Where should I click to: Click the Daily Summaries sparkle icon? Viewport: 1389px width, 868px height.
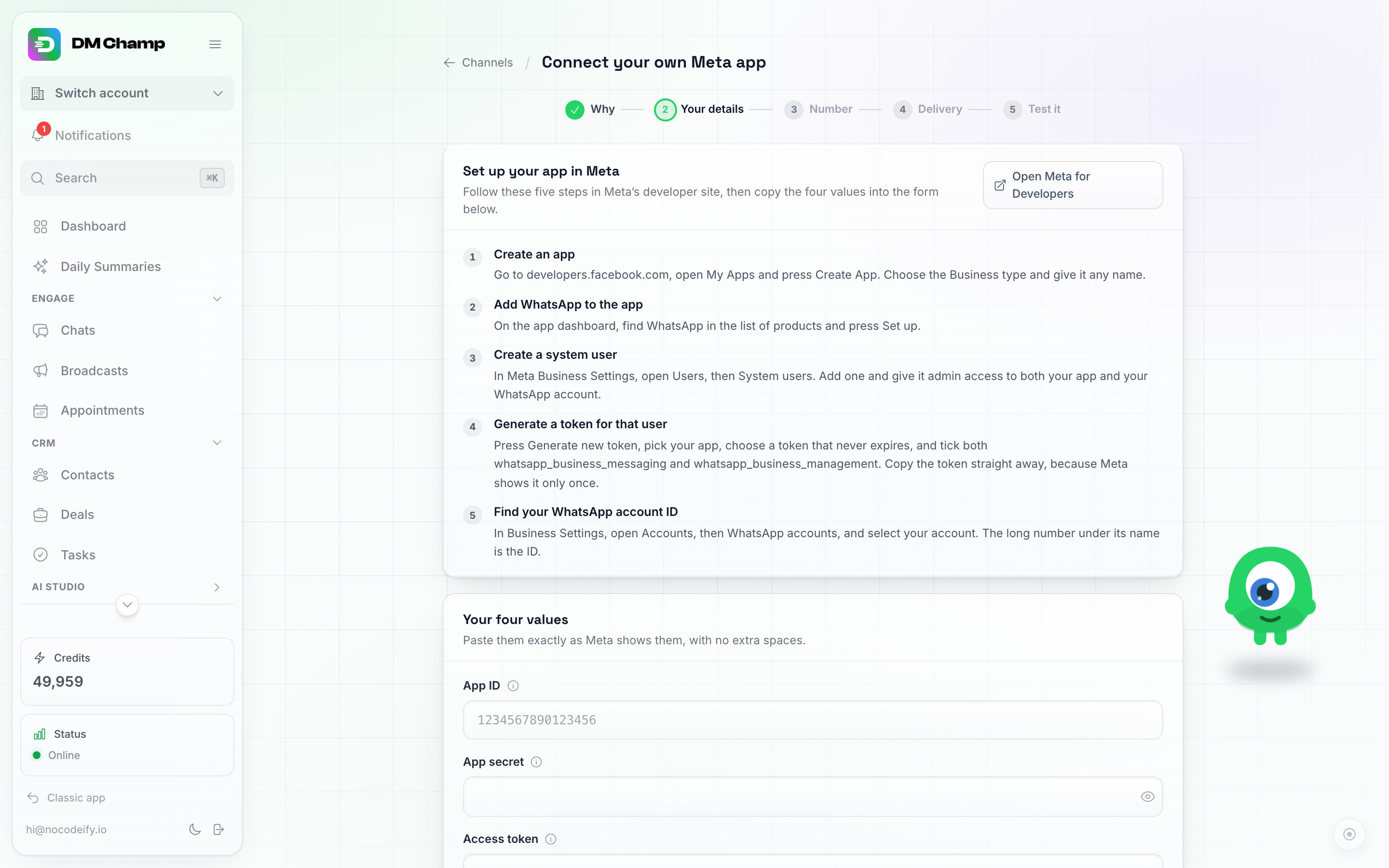(x=40, y=266)
